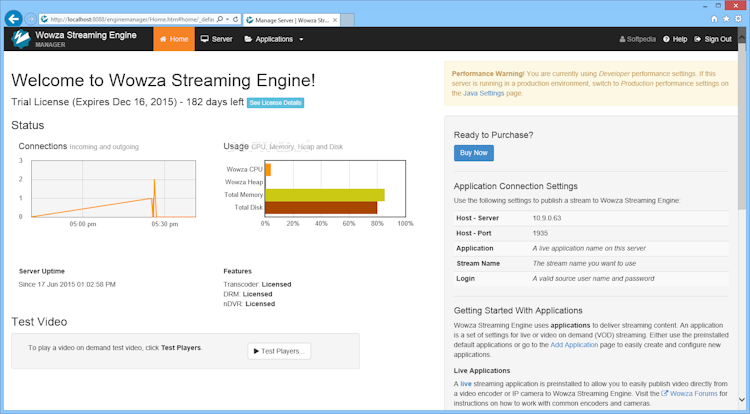Click the Live Applications subheading

point(482,371)
